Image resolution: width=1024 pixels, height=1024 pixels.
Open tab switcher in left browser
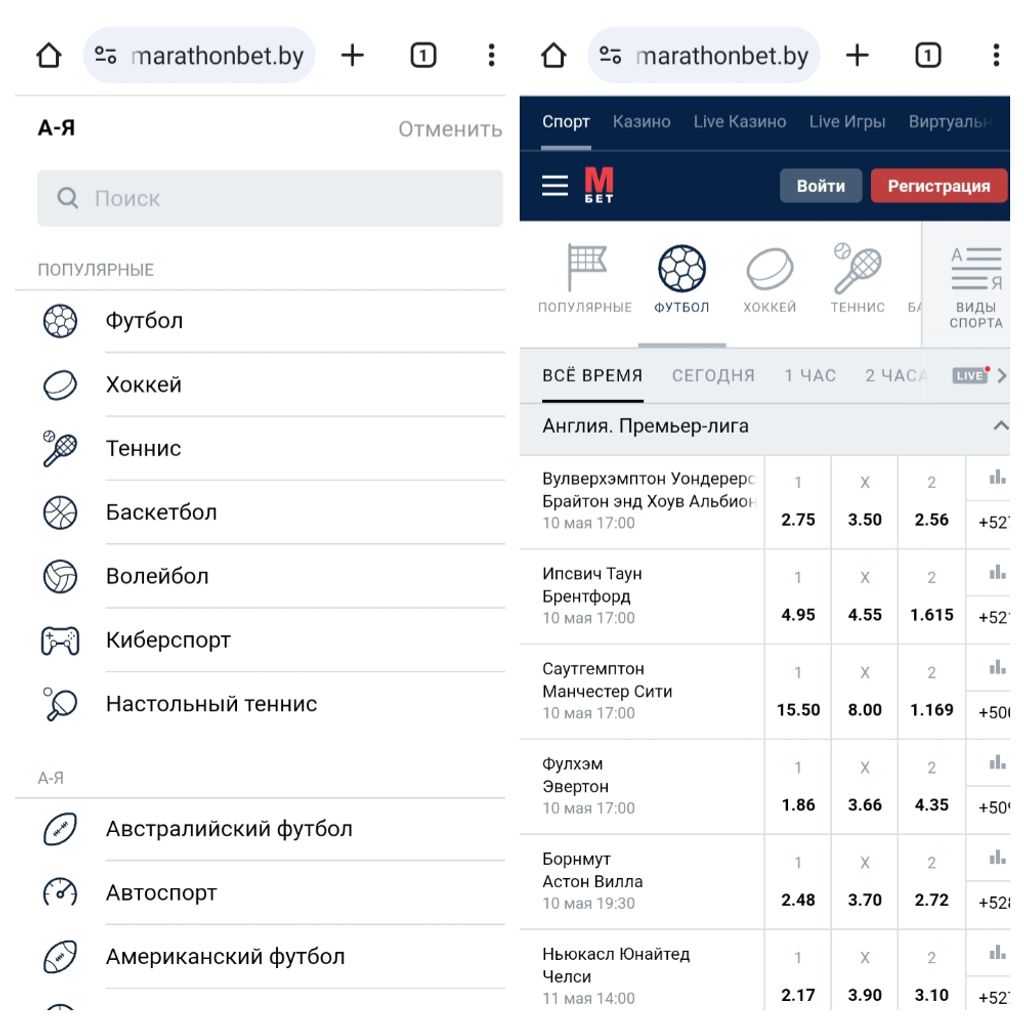(x=423, y=56)
